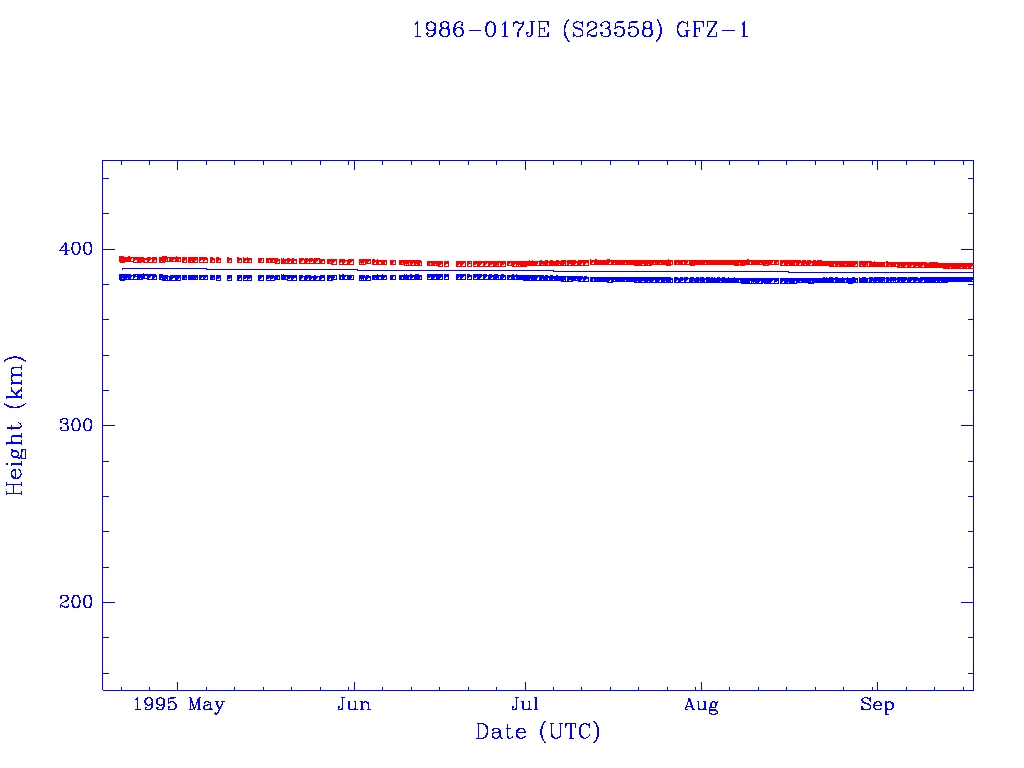
Task: Click the "Sep" date label
Action: 877,705
